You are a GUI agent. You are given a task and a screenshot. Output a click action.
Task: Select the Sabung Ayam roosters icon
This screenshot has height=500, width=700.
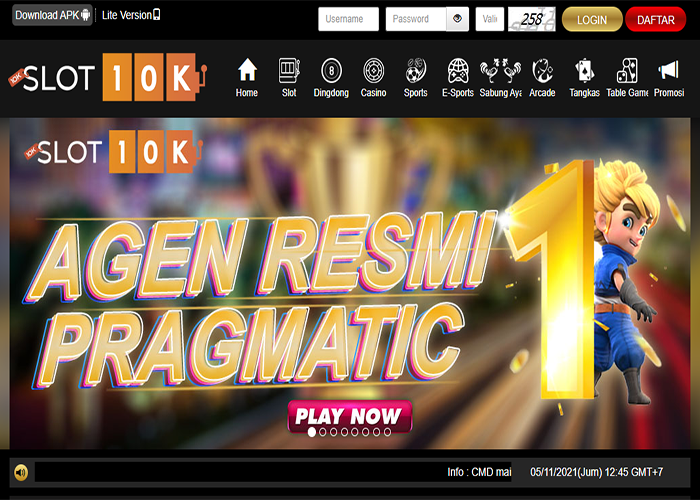tap(500, 71)
